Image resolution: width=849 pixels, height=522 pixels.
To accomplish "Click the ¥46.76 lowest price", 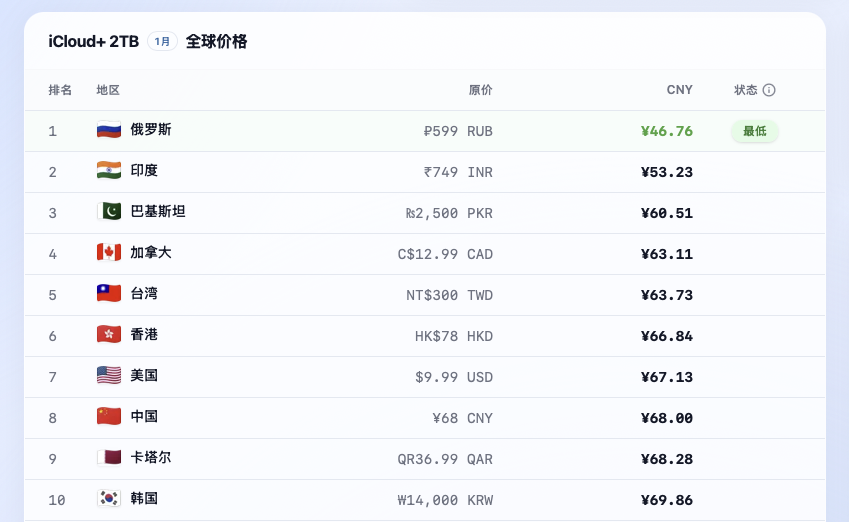I will click(x=667, y=131).
